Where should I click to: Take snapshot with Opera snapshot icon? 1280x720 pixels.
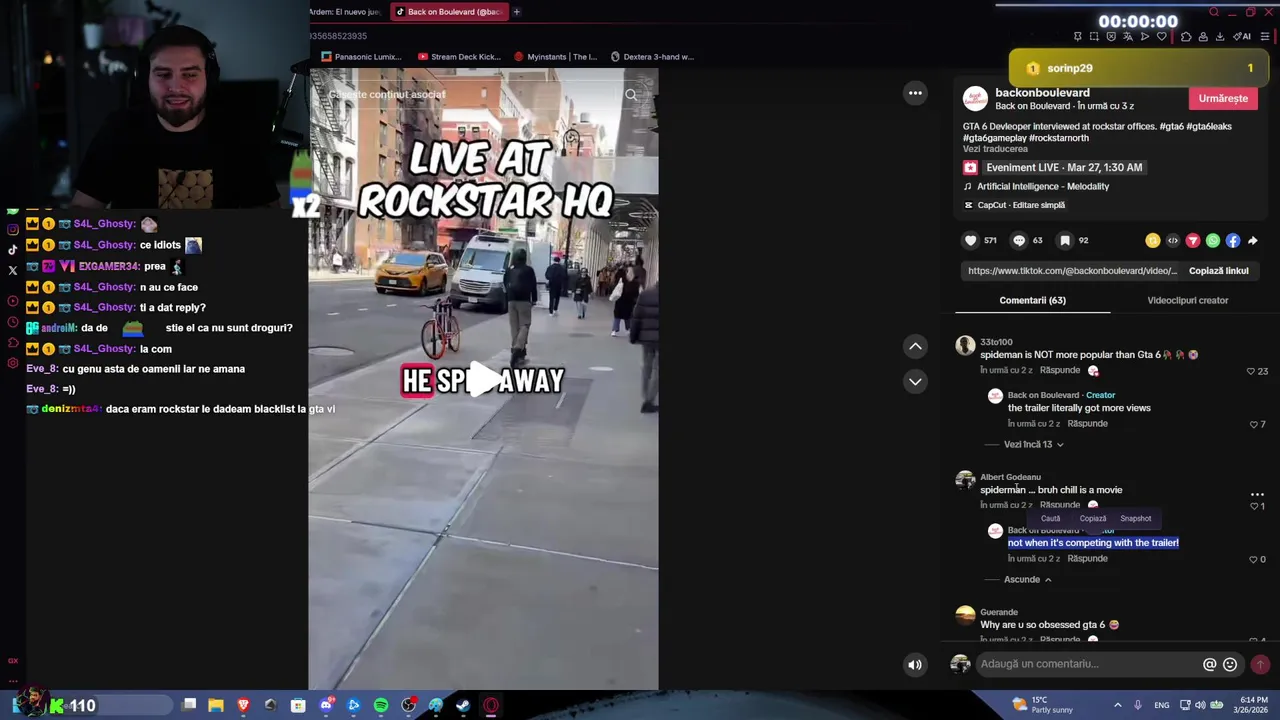point(1094,36)
